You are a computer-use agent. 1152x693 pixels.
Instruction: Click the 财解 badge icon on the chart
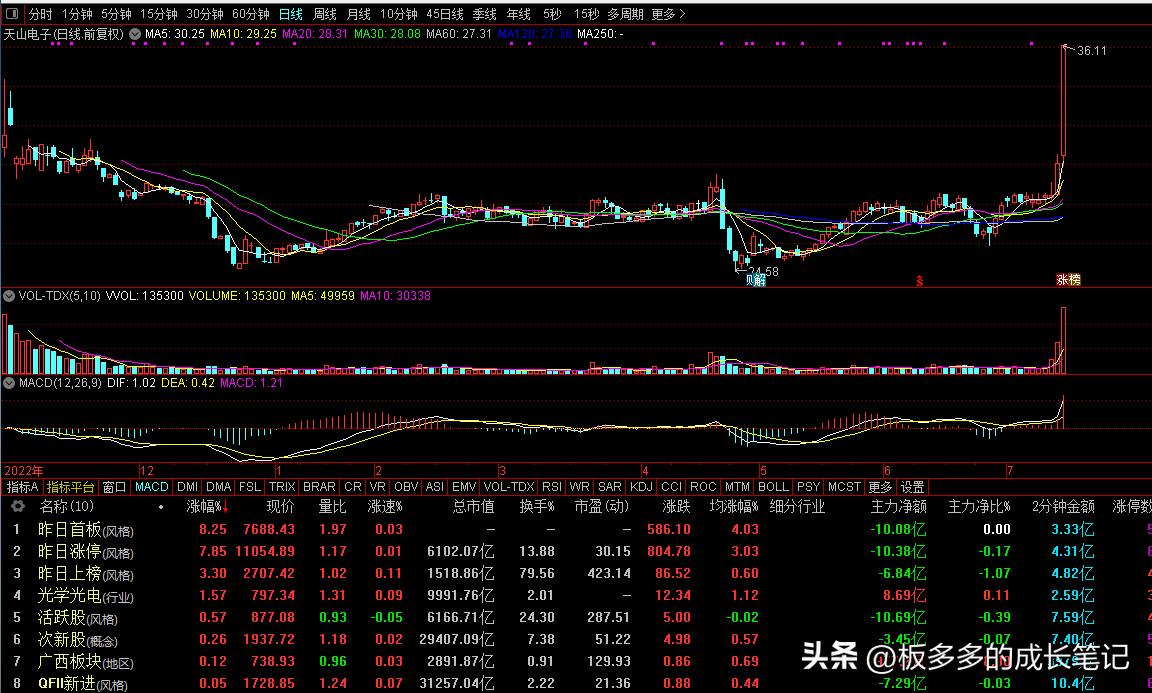pyautogui.click(x=756, y=279)
